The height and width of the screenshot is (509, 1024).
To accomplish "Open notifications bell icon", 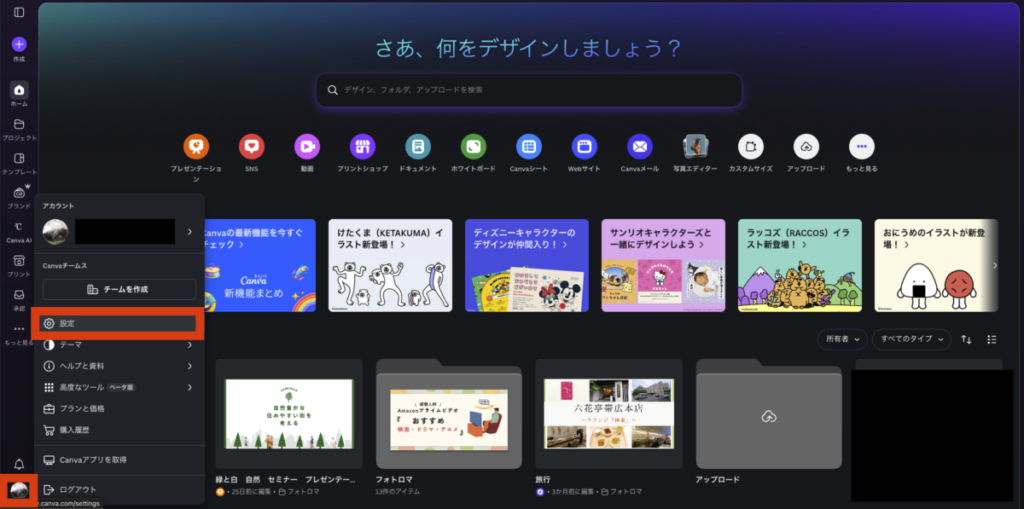I will pyautogui.click(x=19, y=465).
